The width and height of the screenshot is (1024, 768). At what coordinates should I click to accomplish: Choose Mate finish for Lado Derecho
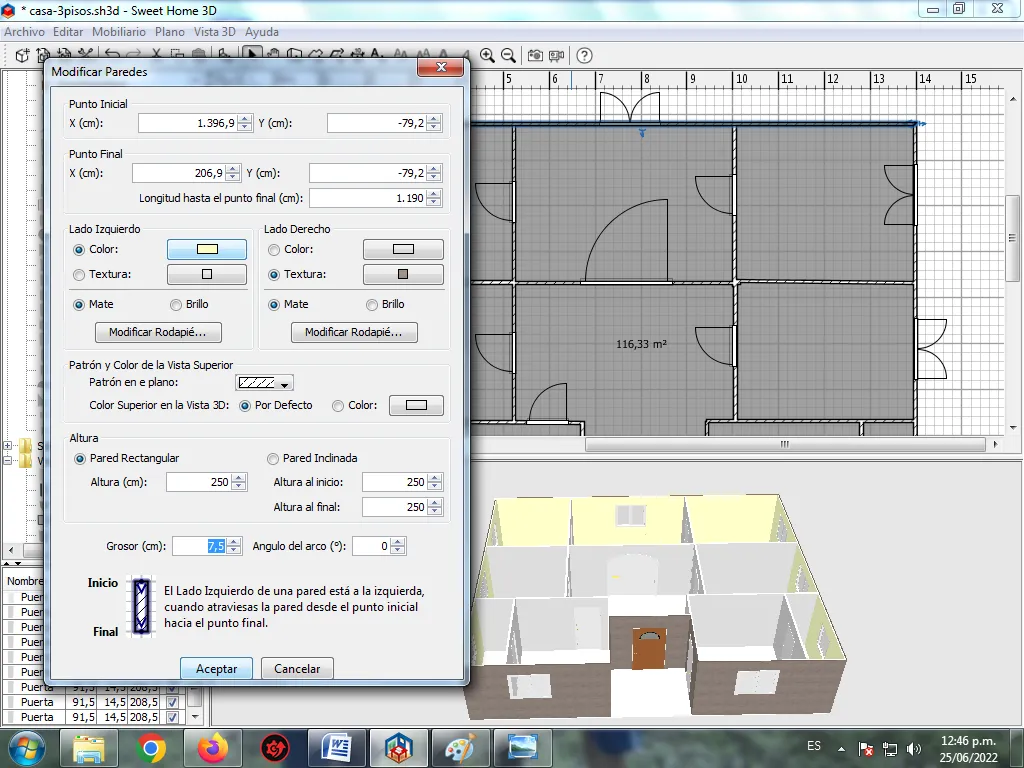click(x=274, y=304)
